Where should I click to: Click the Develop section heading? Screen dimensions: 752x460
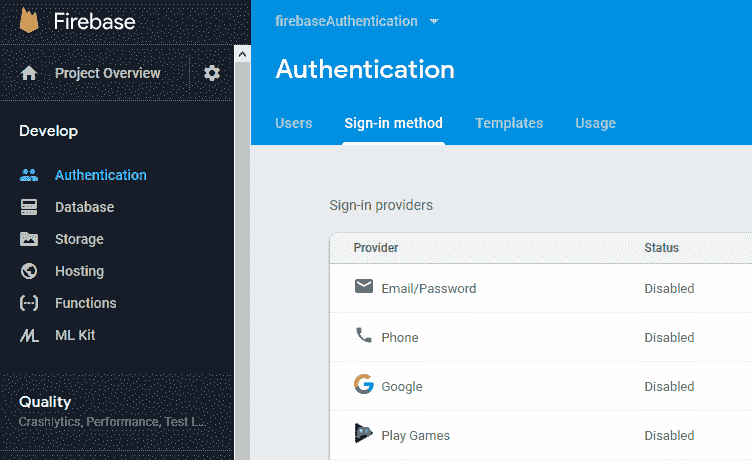48,131
